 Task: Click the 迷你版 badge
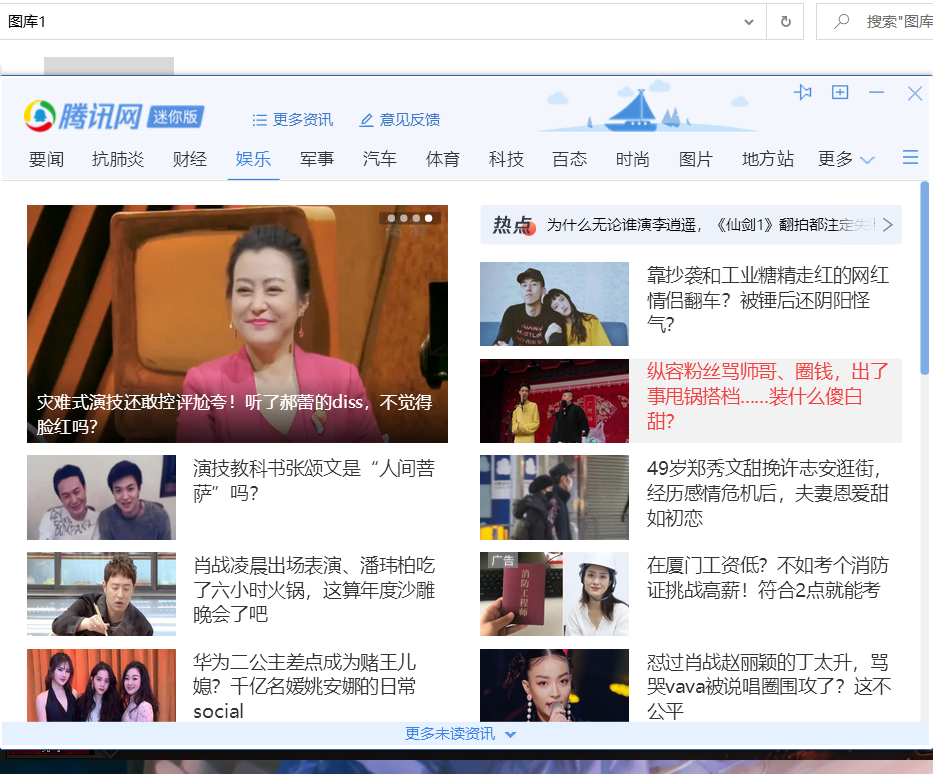click(176, 117)
